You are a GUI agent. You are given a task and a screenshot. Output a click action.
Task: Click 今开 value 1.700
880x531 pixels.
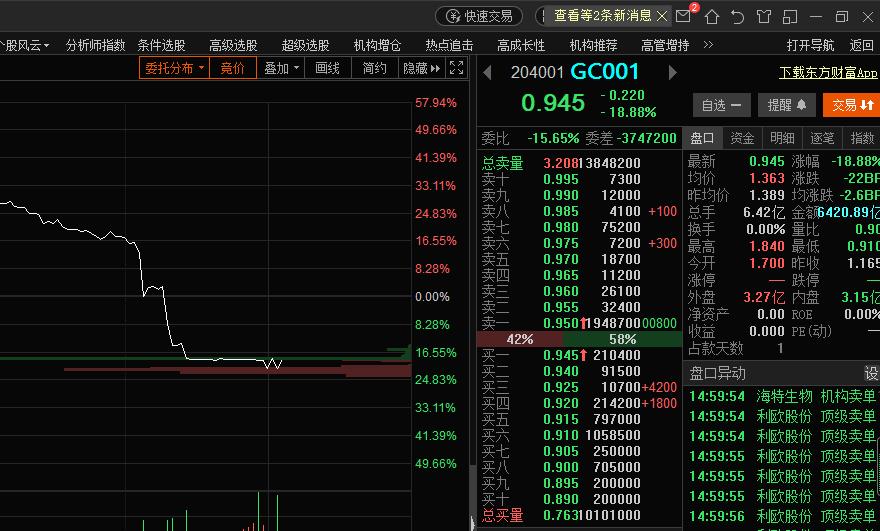[x=767, y=263]
